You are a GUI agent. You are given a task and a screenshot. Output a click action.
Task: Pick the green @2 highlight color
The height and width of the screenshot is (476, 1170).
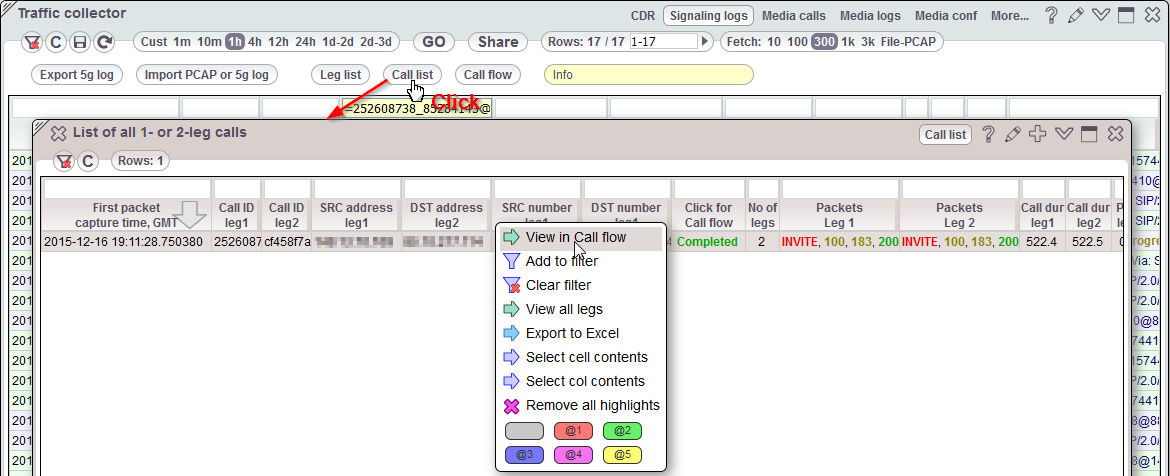(x=622, y=431)
